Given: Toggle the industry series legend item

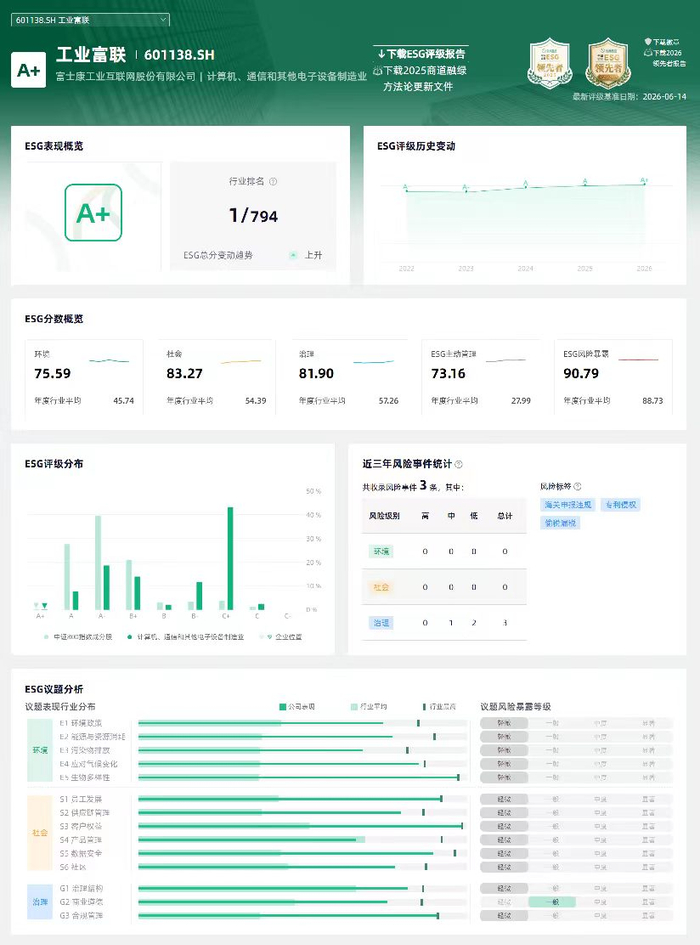Looking at the screenshot, I should pyautogui.click(x=186, y=637).
